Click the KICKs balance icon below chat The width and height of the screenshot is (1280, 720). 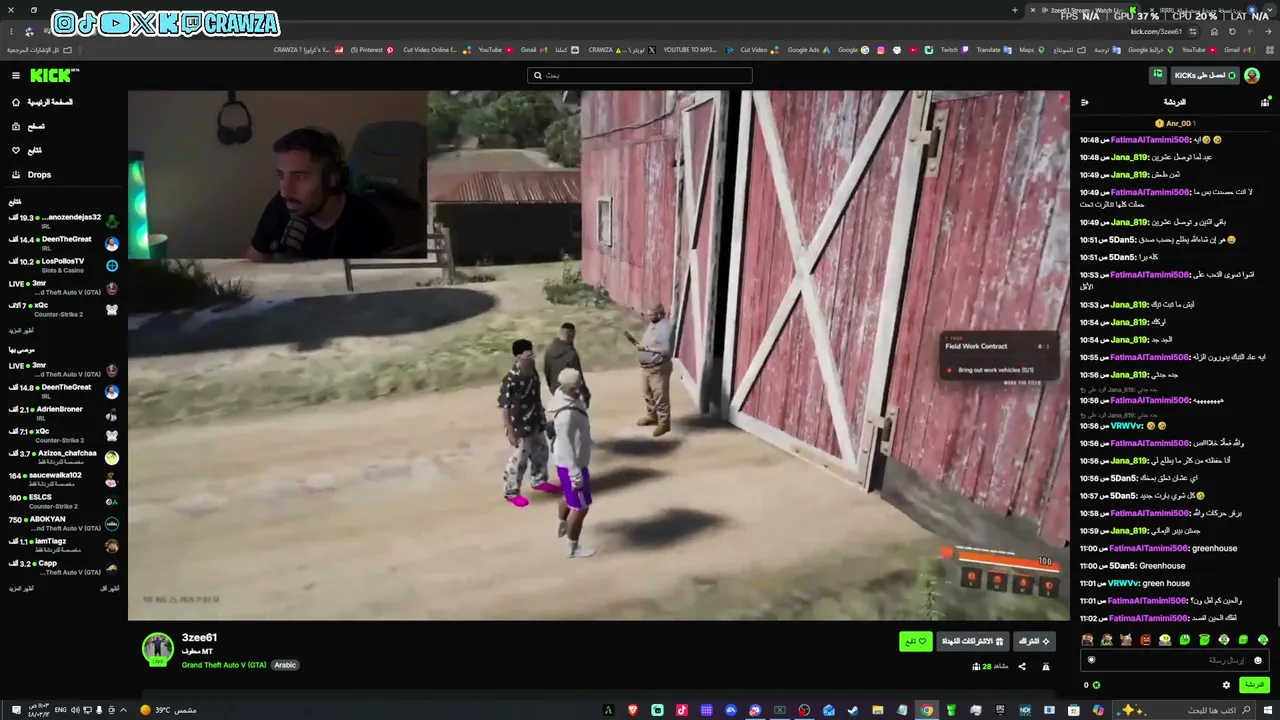[x=1096, y=685]
